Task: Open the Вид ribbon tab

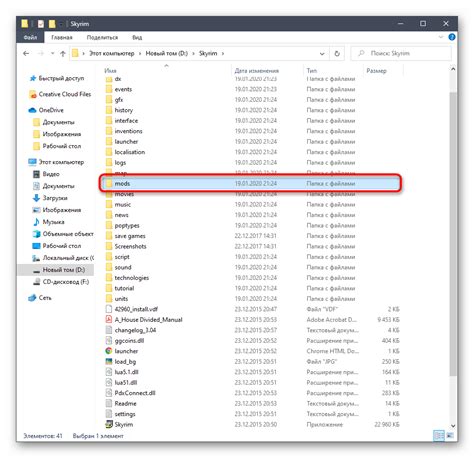Action: [x=137, y=37]
